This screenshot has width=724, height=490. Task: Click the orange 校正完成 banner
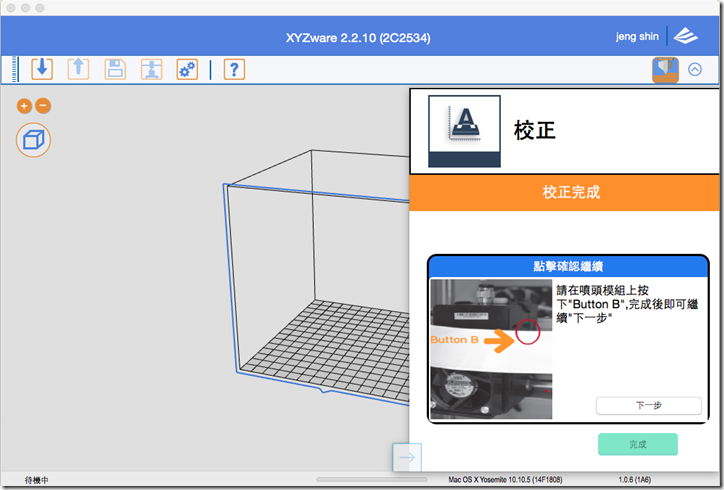[x=564, y=192]
